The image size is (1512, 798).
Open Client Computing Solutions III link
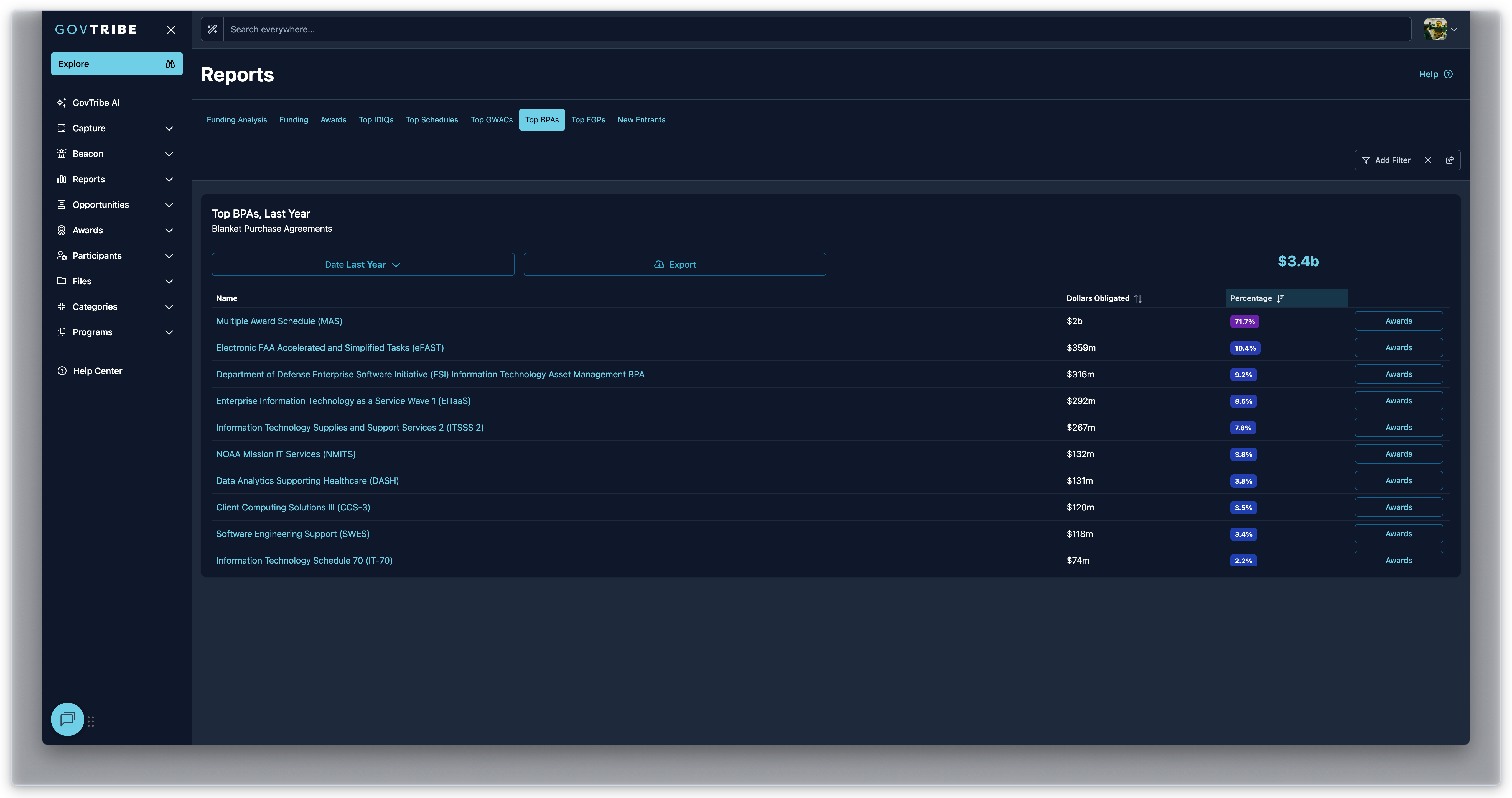pyautogui.click(x=293, y=508)
